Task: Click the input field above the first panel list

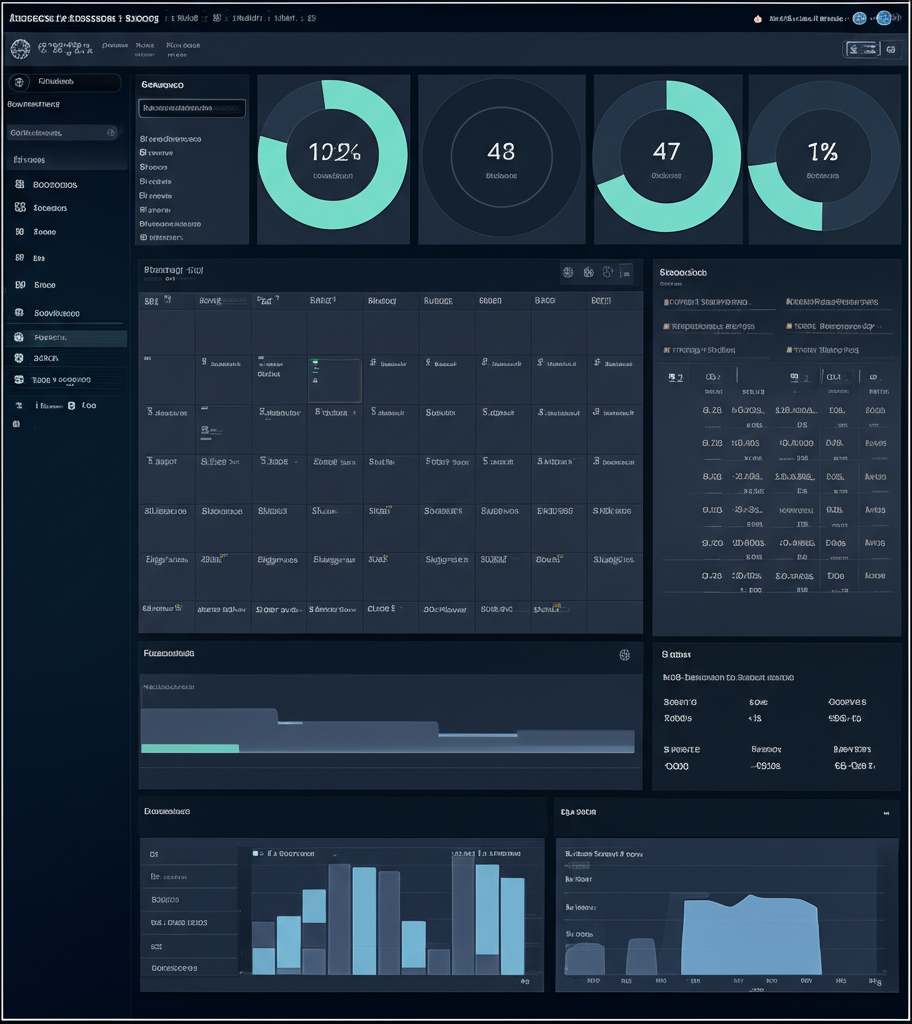Action: tap(191, 108)
